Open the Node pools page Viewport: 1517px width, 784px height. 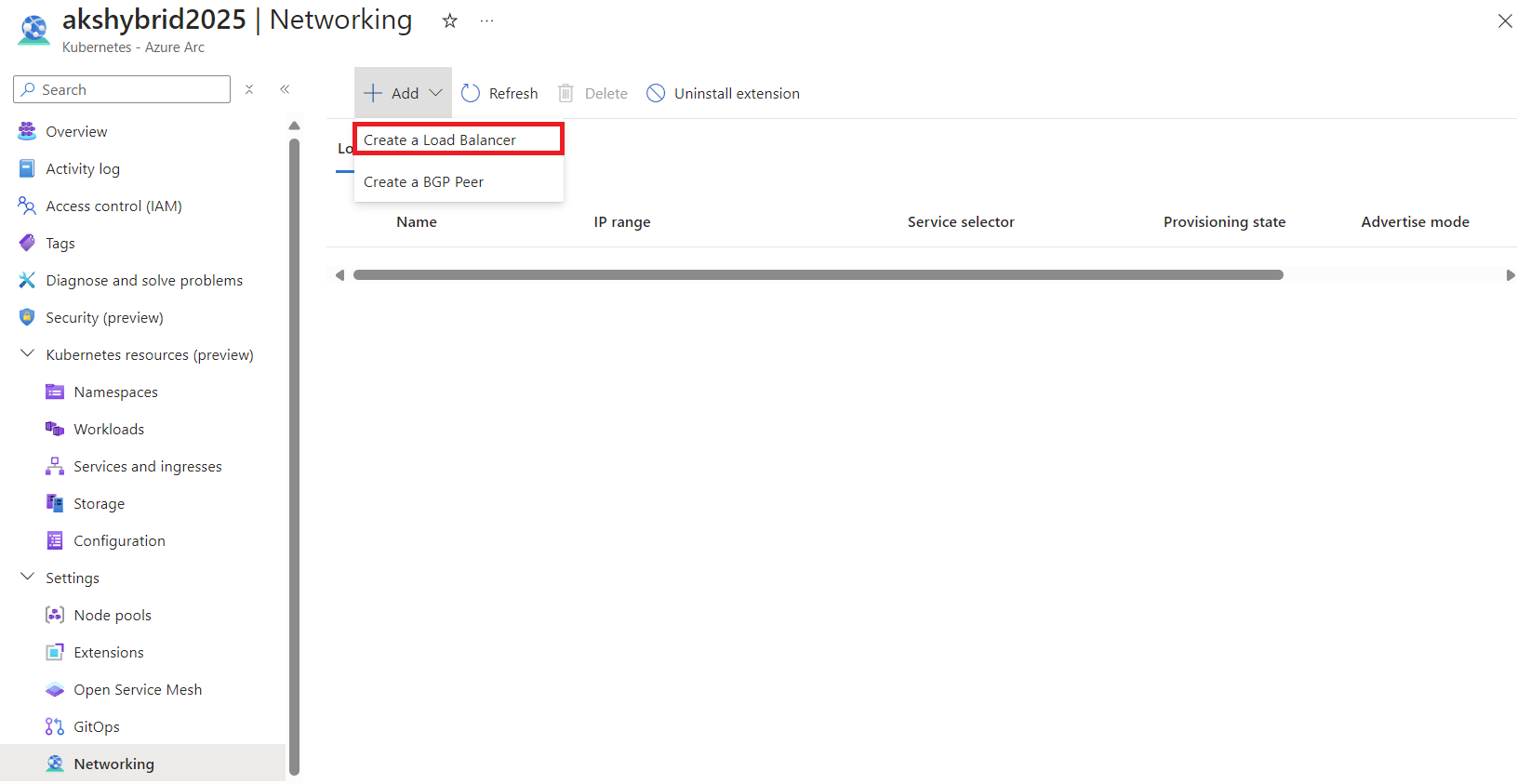(x=113, y=615)
